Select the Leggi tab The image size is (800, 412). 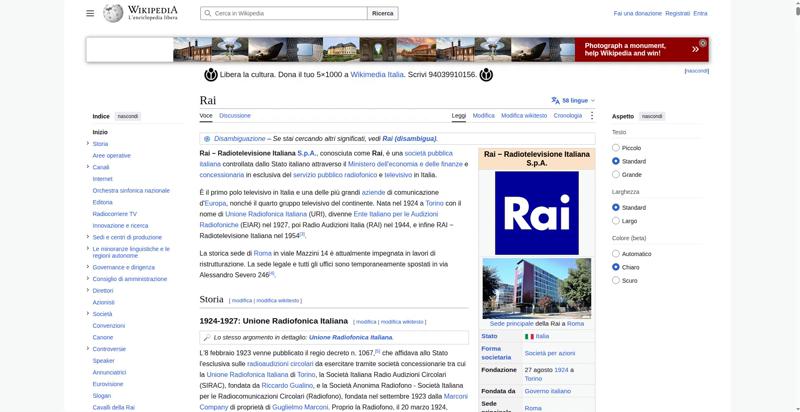click(459, 116)
